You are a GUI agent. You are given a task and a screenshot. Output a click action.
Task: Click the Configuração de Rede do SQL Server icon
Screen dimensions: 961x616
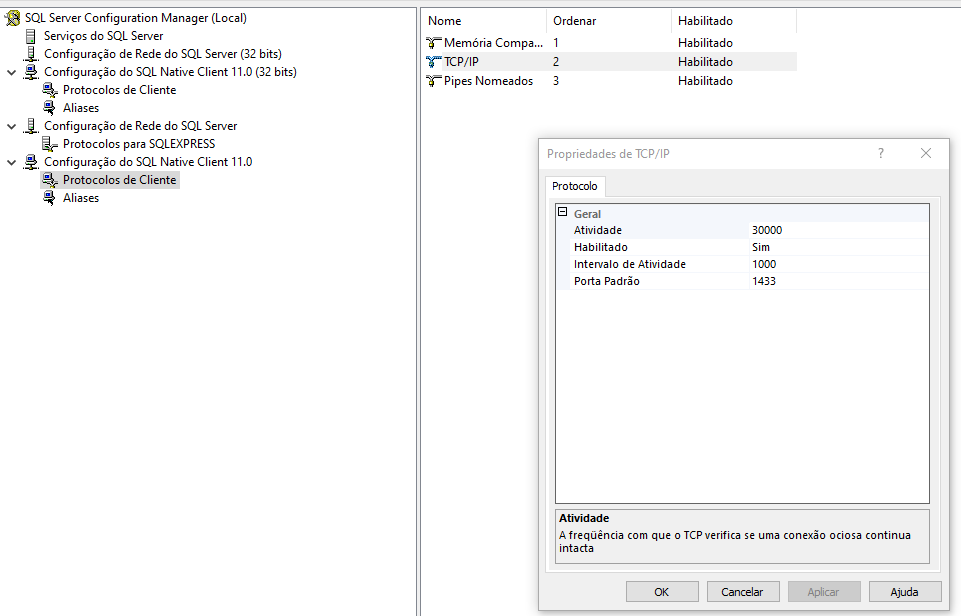click(x=31, y=126)
